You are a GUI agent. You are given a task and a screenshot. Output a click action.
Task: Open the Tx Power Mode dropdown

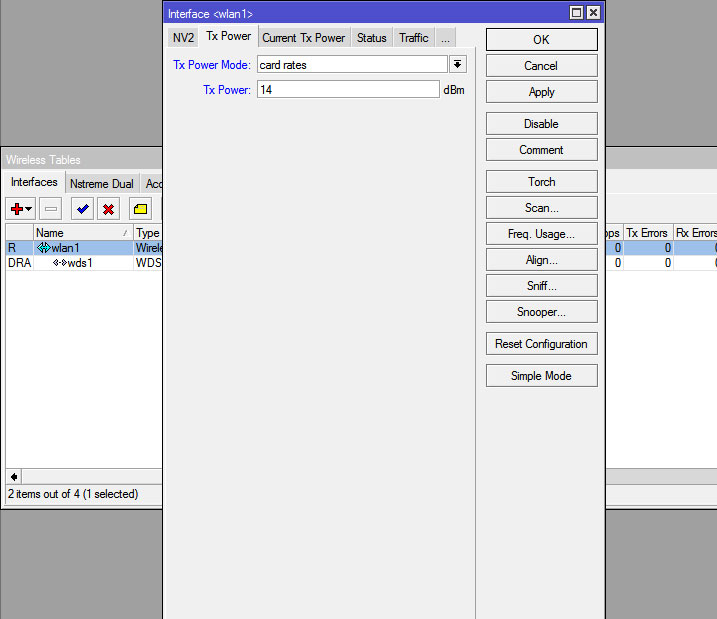tap(458, 64)
